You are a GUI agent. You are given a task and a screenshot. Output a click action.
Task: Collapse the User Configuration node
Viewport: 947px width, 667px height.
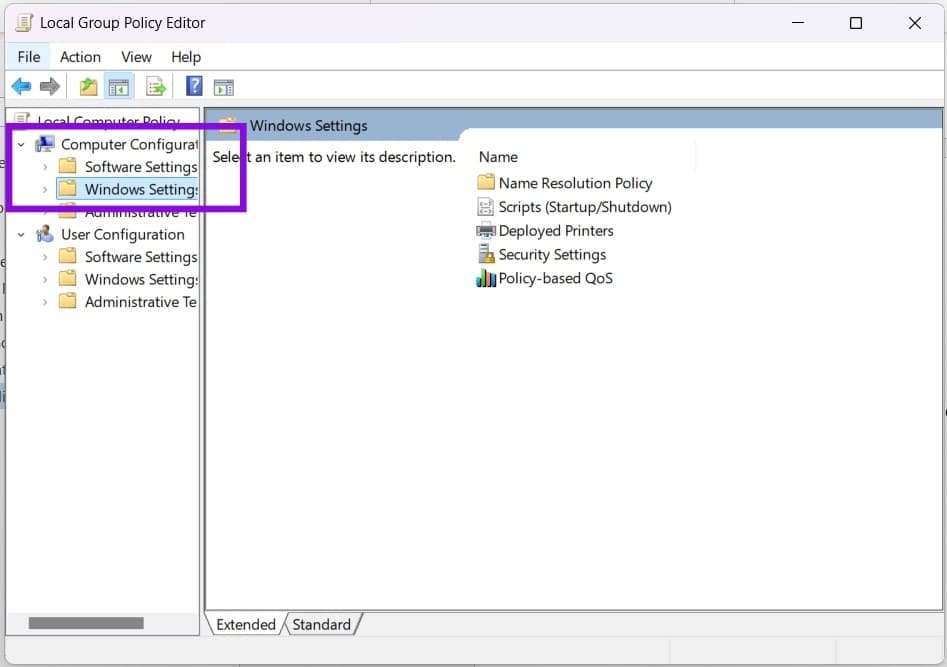click(21, 234)
